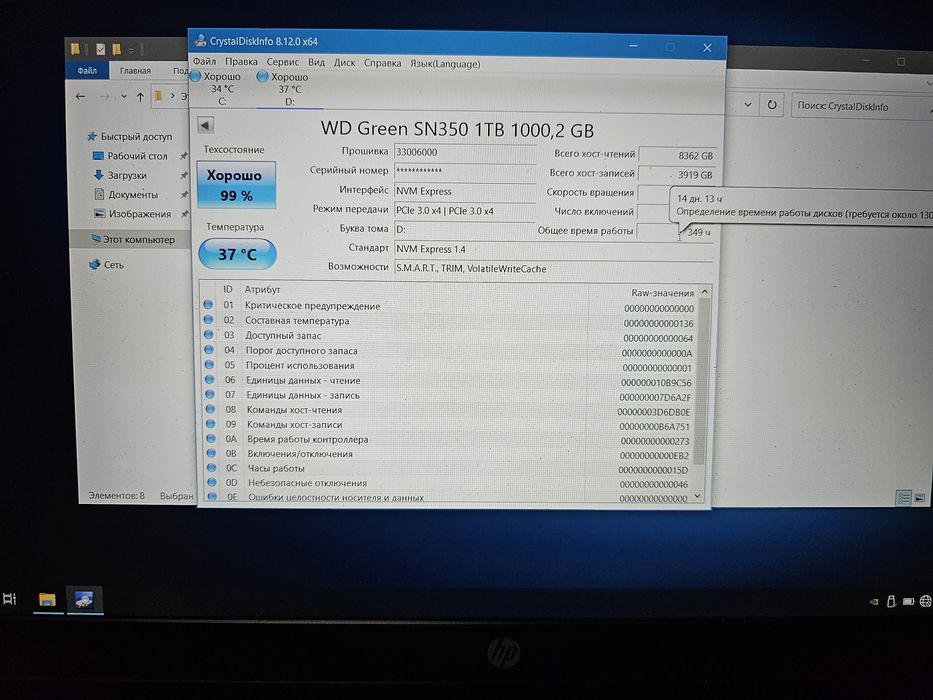Click status circle of attribute 03 Доступный запас
This screenshot has width=933, height=700.
click(208, 335)
